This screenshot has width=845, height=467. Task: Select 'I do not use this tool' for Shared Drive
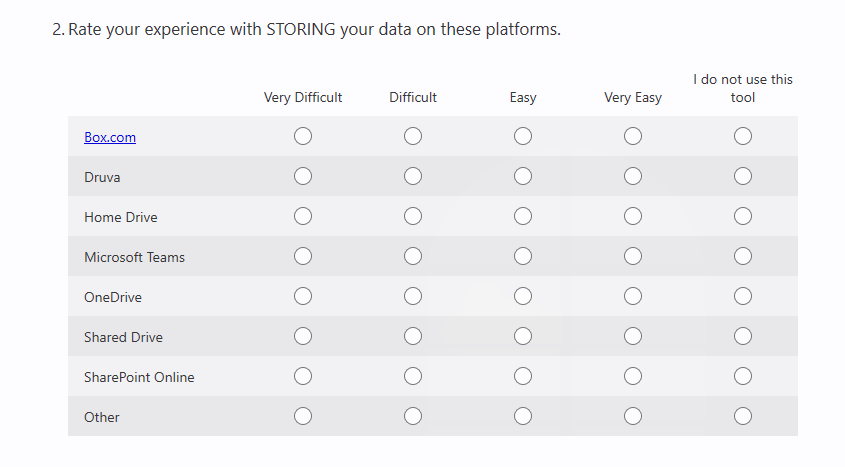(743, 336)
